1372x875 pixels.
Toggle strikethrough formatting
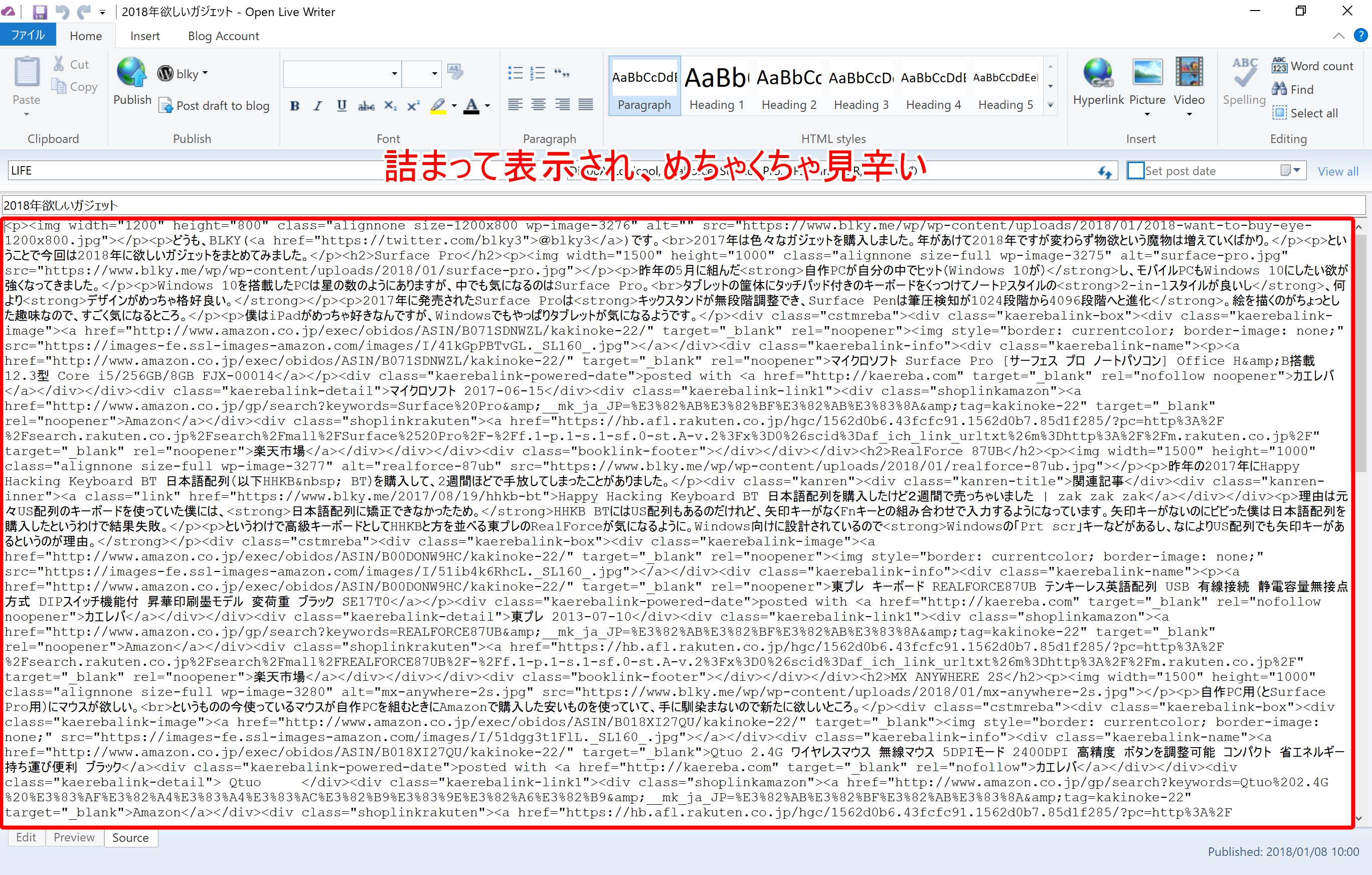pos(366,105)
